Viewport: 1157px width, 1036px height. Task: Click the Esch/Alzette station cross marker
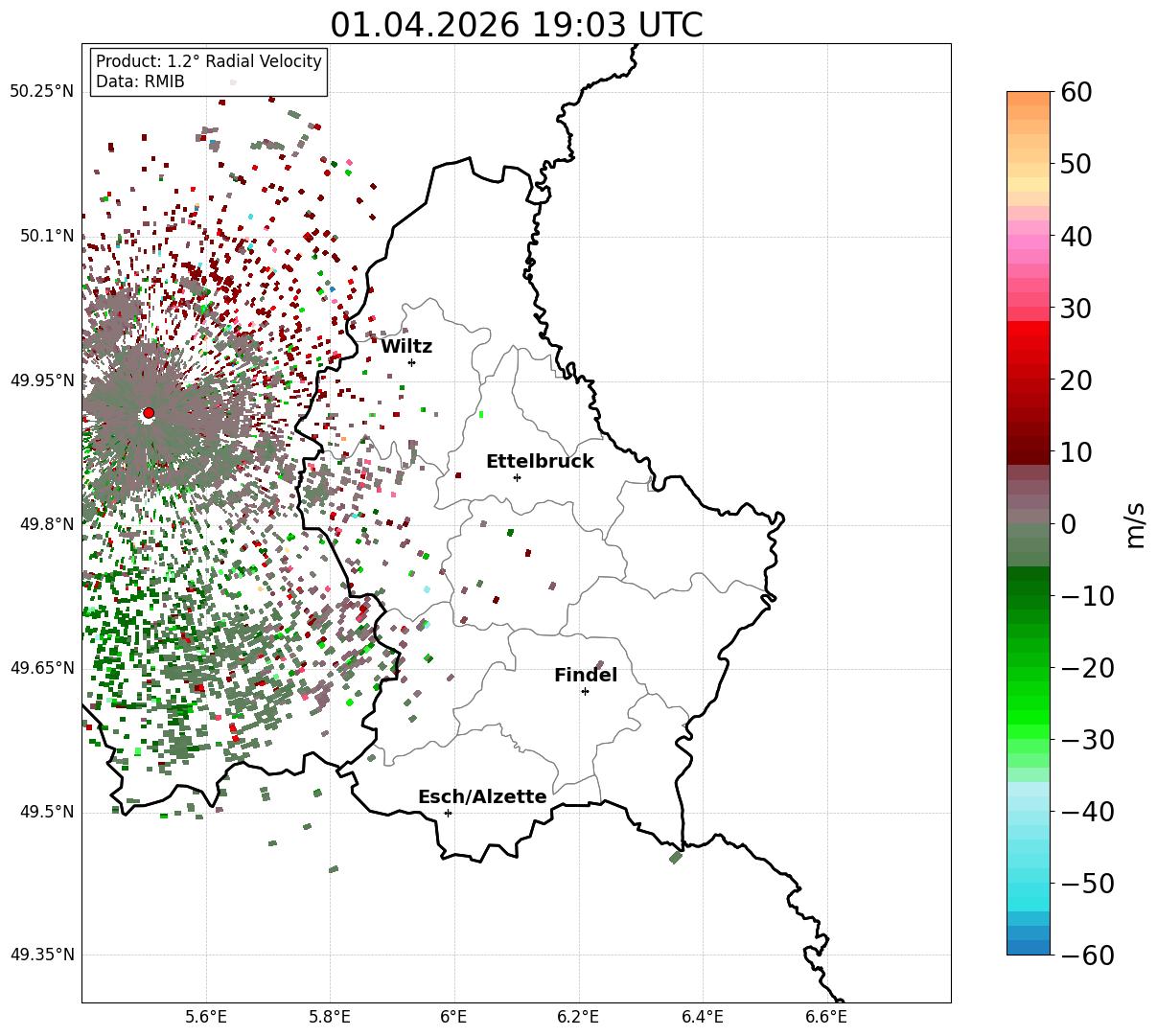tap(448, 813)
